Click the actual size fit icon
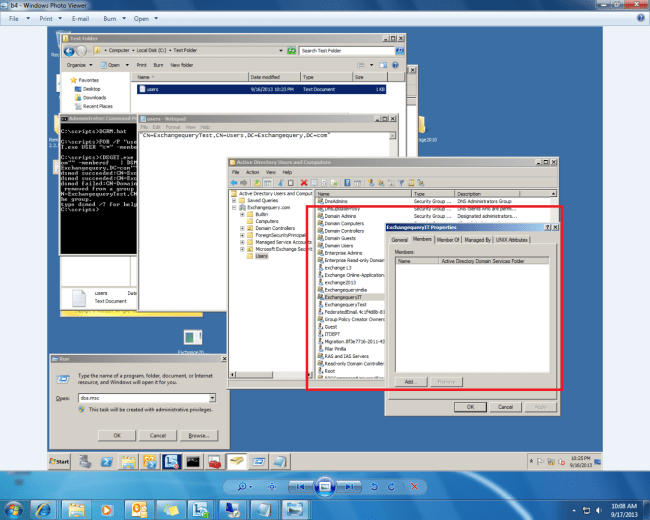The width and height of the screenshot is (650, 520). click(x=272, y=485)
